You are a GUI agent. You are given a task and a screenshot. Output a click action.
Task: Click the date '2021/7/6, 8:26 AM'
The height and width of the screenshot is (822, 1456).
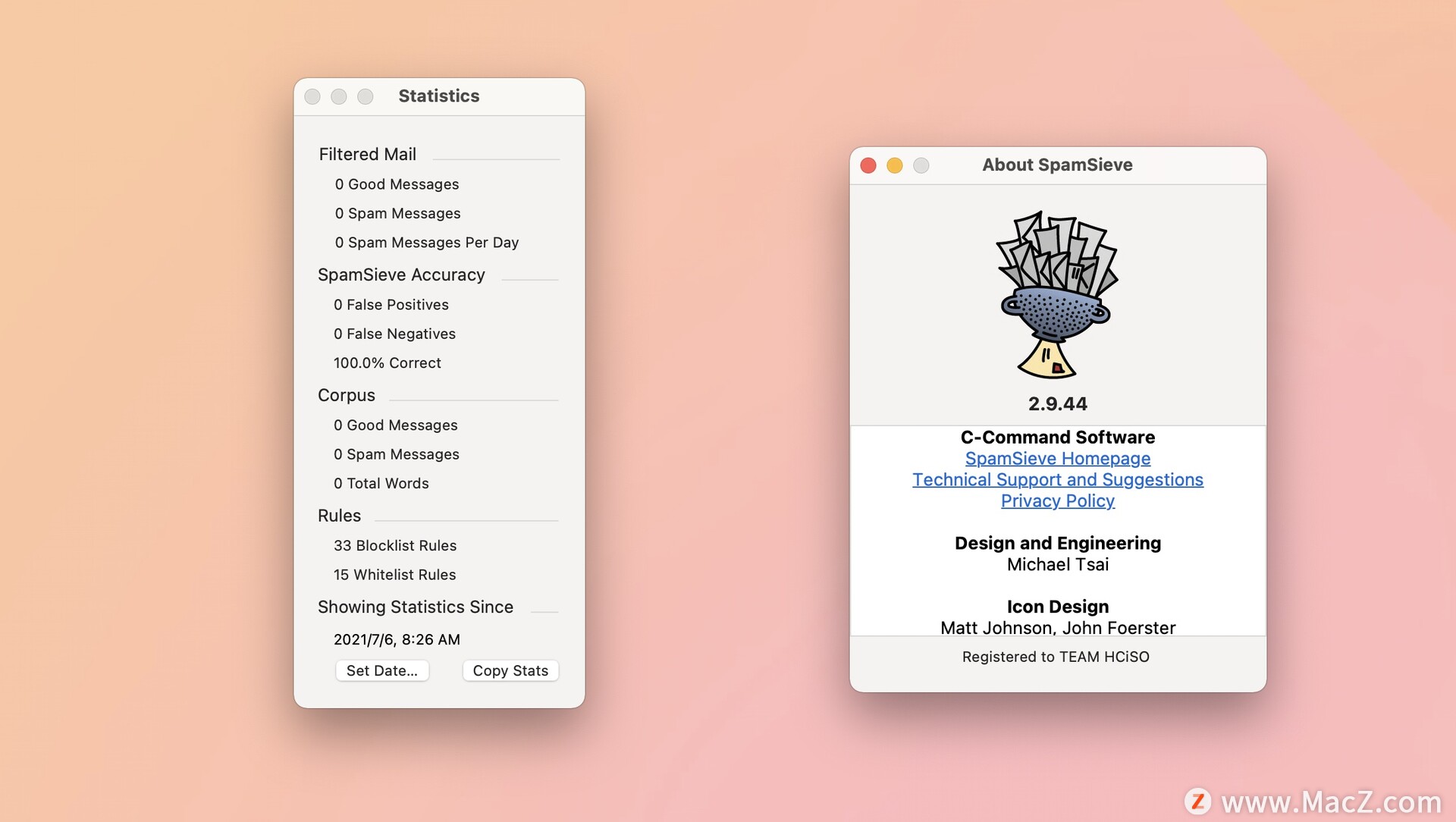coord(397,639)
